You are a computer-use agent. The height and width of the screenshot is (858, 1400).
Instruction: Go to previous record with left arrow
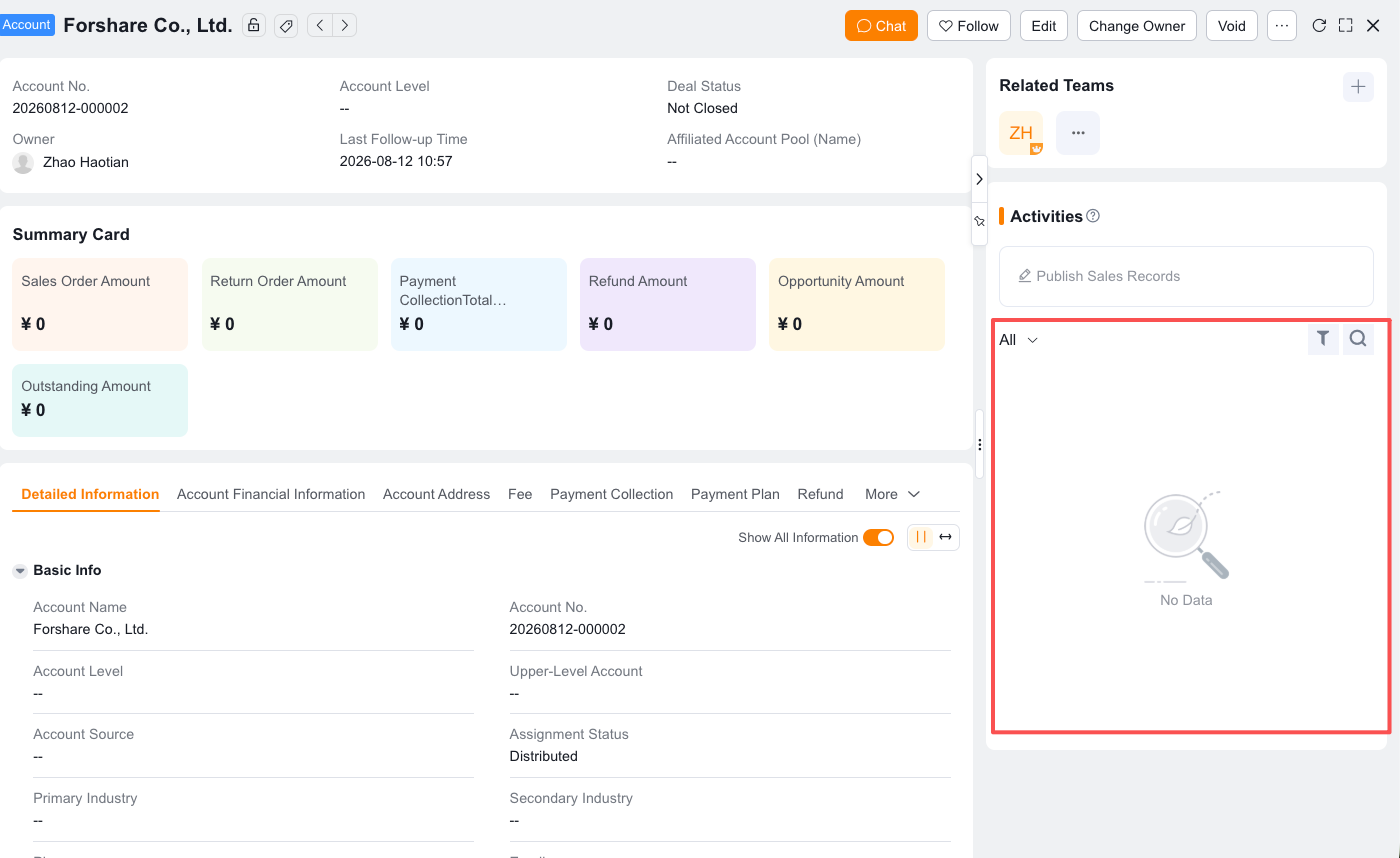point(319,26)
